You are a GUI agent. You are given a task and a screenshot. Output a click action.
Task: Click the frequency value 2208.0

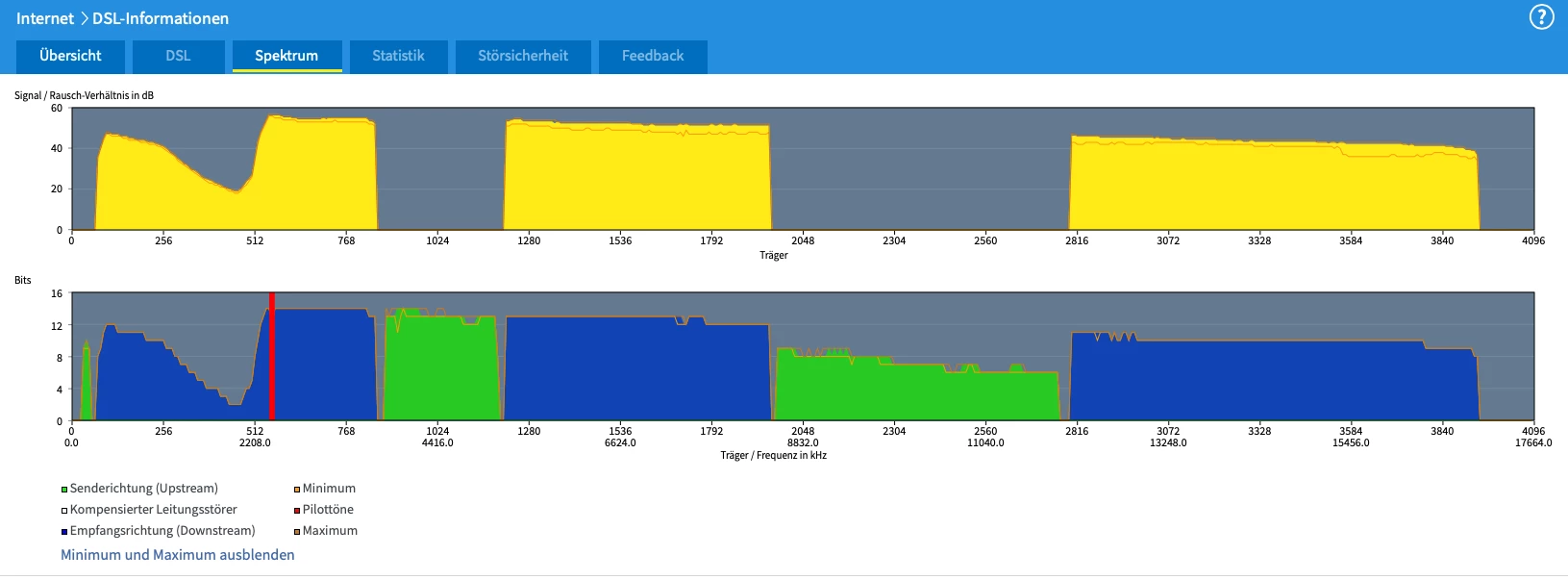pos(255,442)
